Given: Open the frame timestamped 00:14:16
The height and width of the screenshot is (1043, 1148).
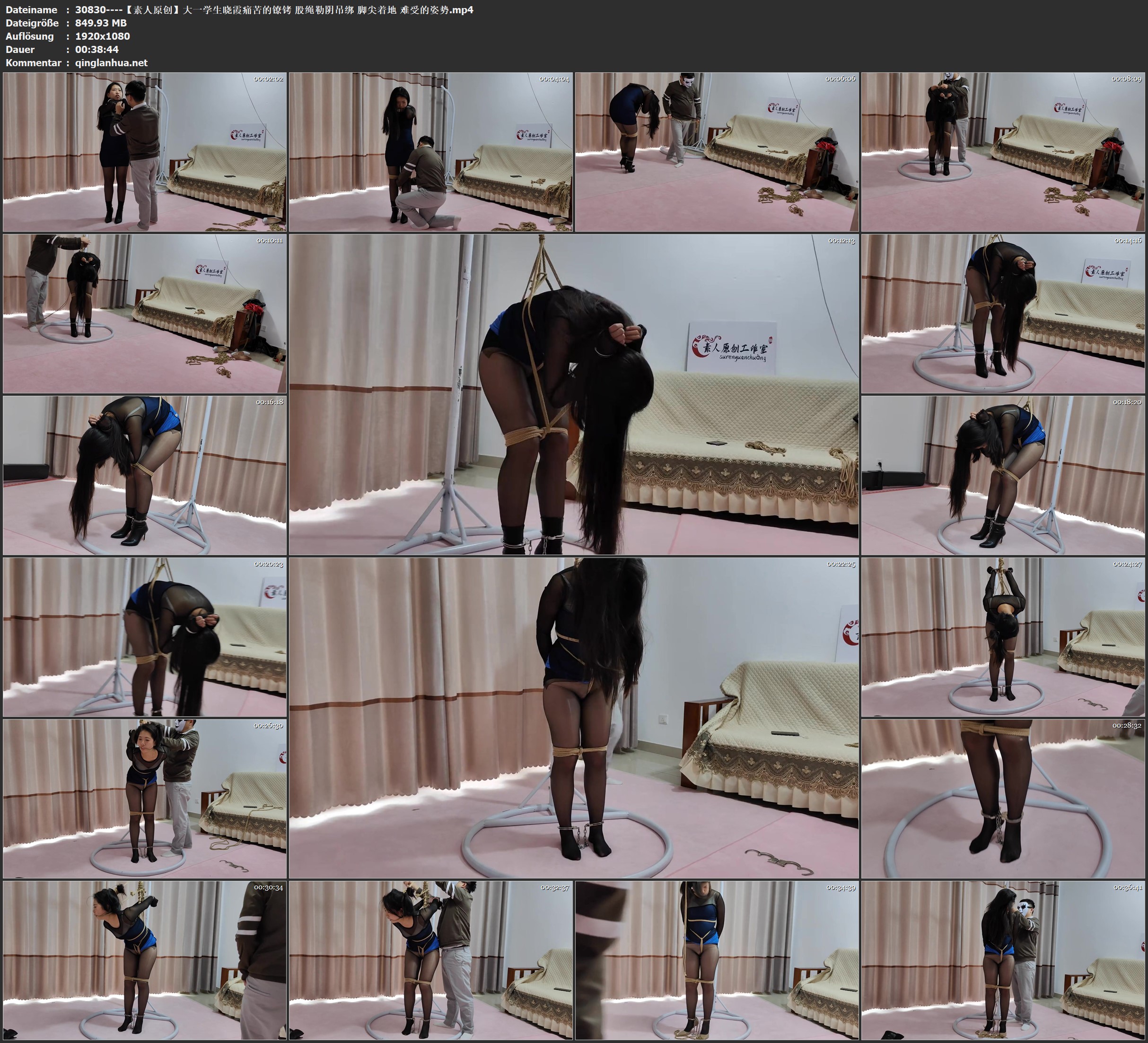Looking at the screenshot, I should [1003, 313].
